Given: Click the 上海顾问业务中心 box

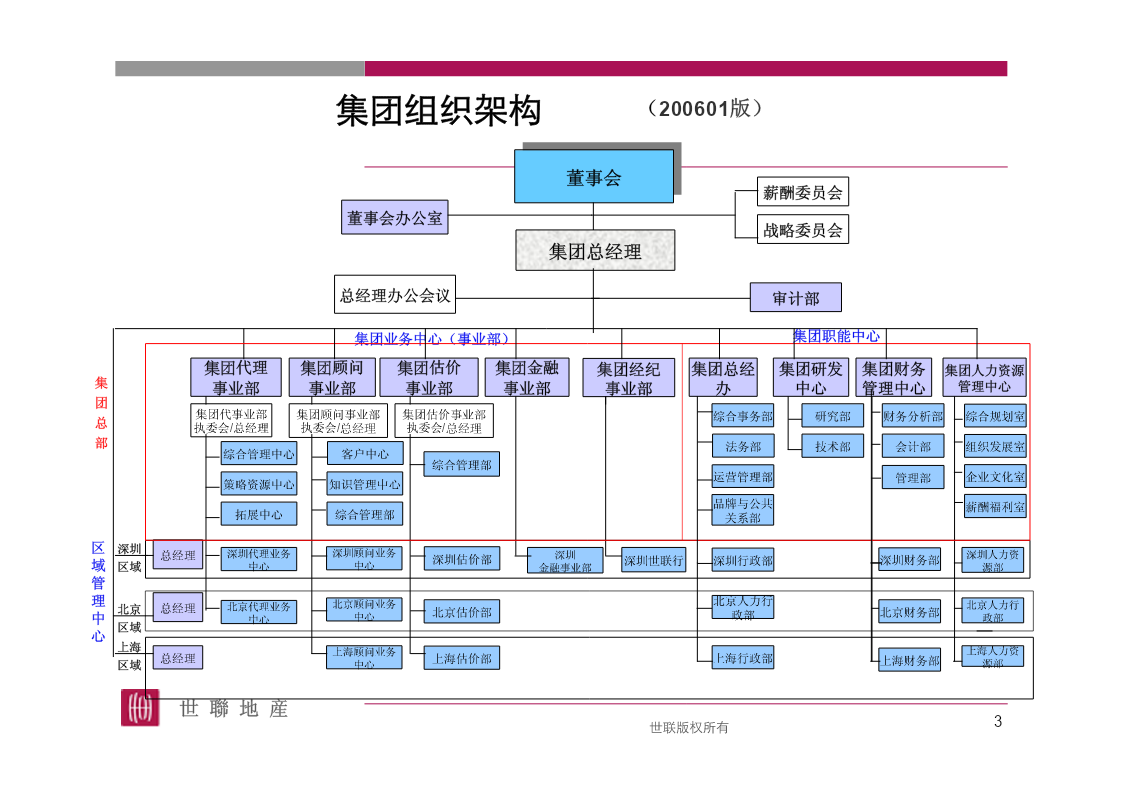Looking at the screenshot, I should 365,657.
